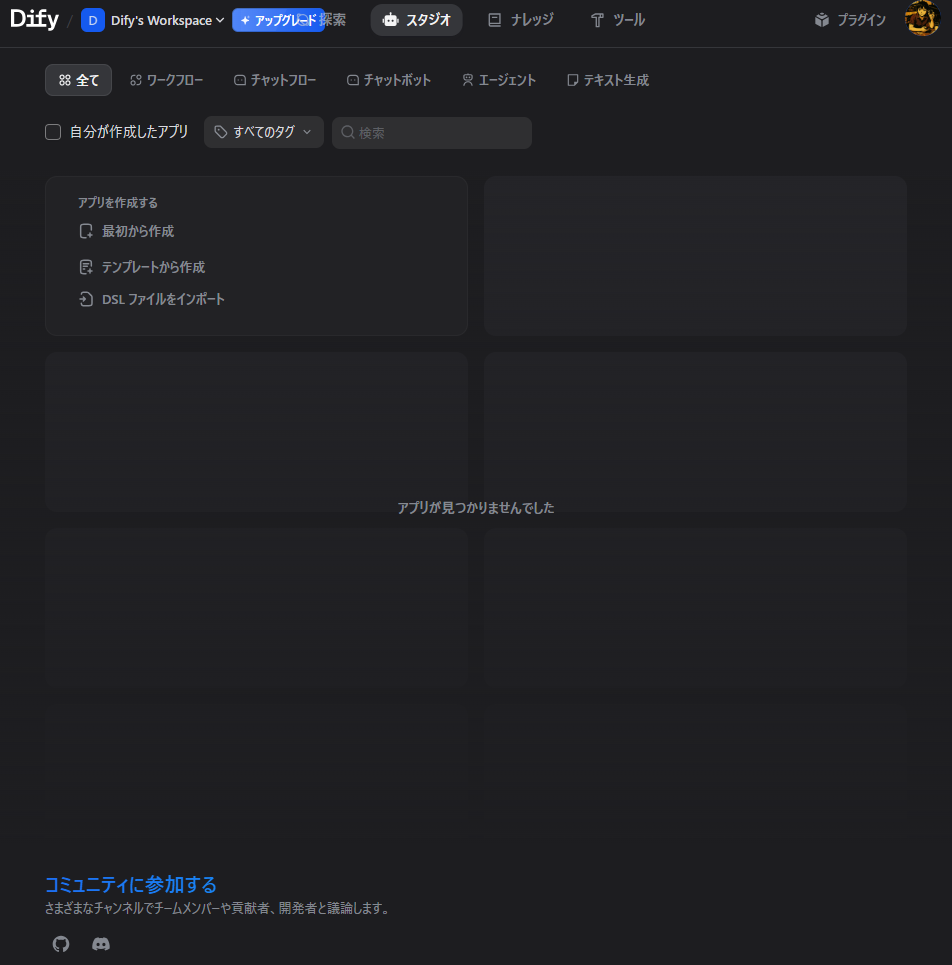
Task: Click the book icon beside ナレッジ
Action: (x=494, y=20)
